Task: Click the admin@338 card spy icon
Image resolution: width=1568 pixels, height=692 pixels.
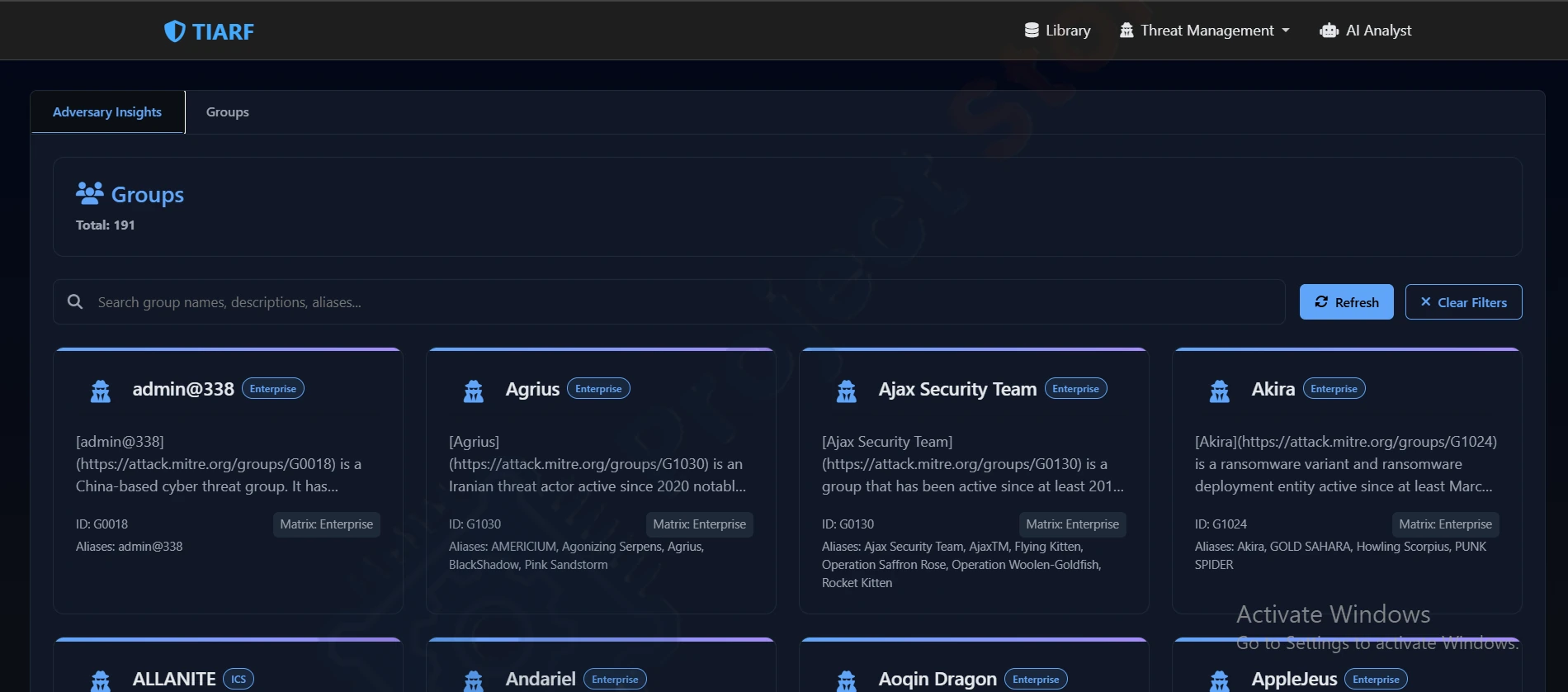Action: [101, 391]
